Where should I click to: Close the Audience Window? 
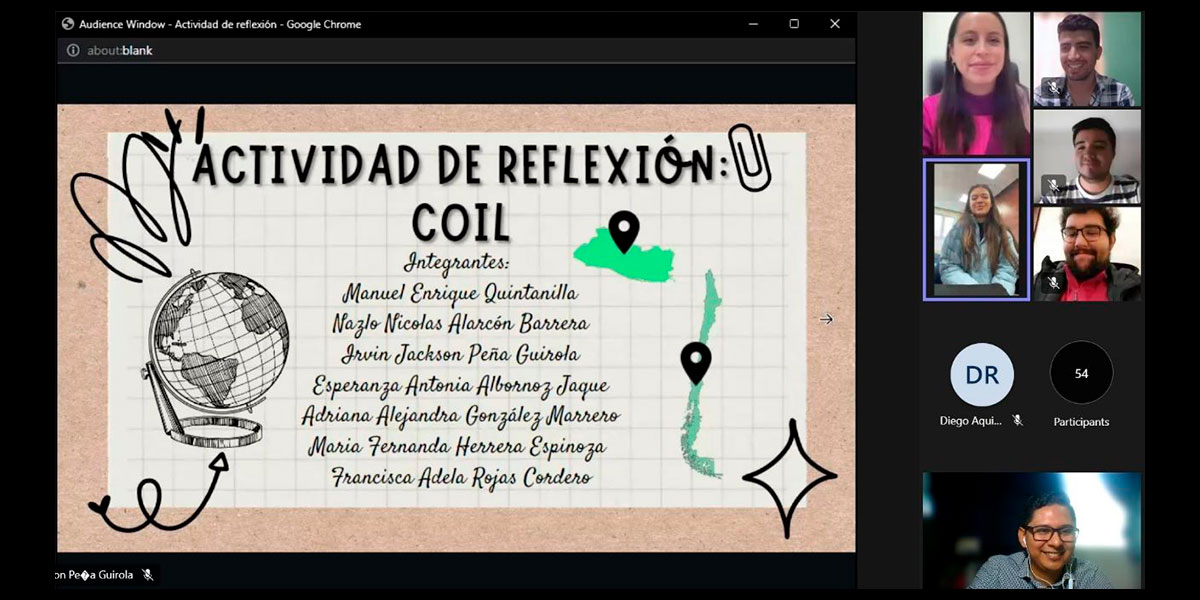click(835, 24)
